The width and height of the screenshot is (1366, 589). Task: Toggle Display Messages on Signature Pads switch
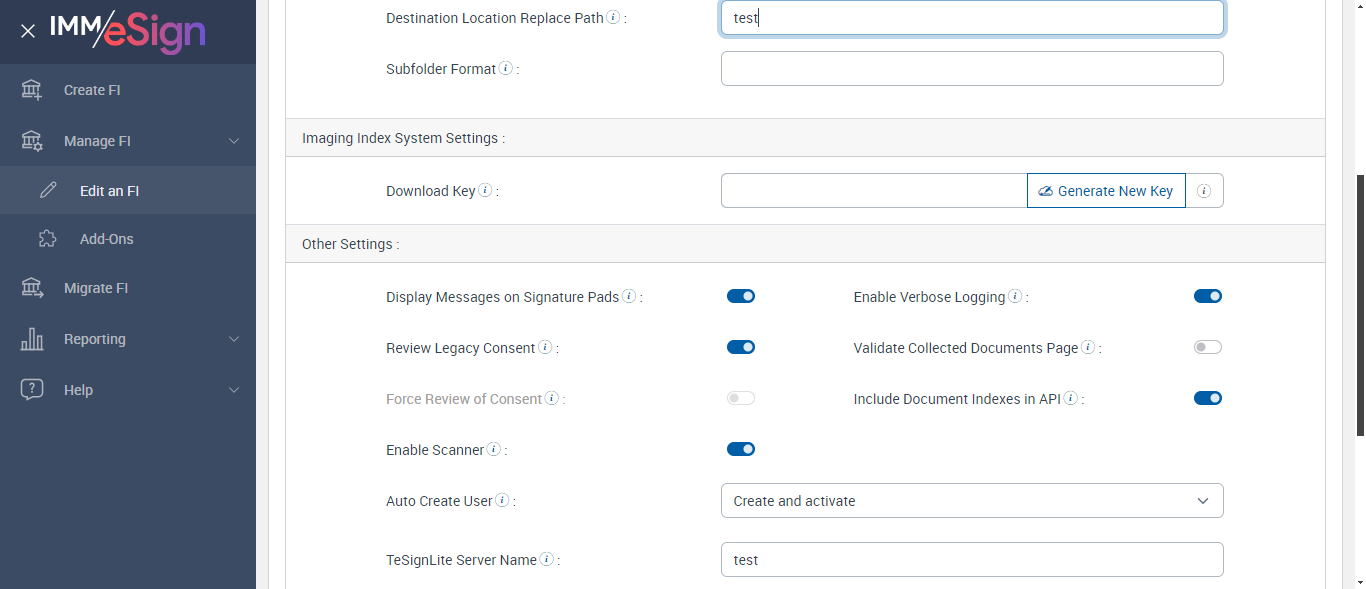pos(741,296)
